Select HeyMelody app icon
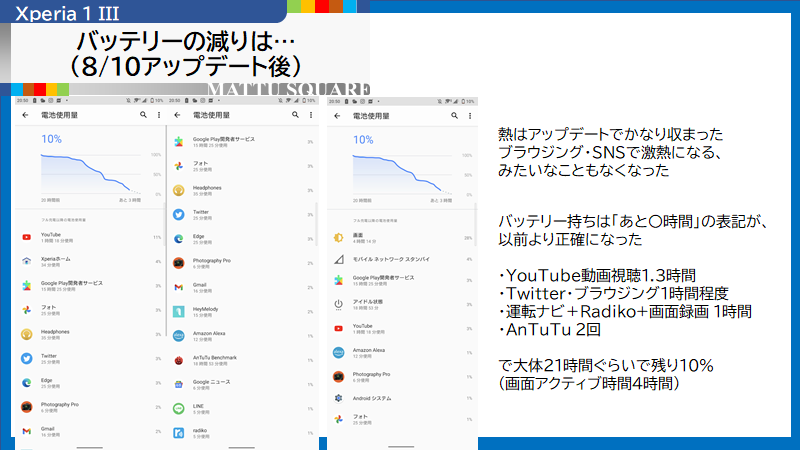The width and height of the screenshot is (800, 450). click(179, 311)
